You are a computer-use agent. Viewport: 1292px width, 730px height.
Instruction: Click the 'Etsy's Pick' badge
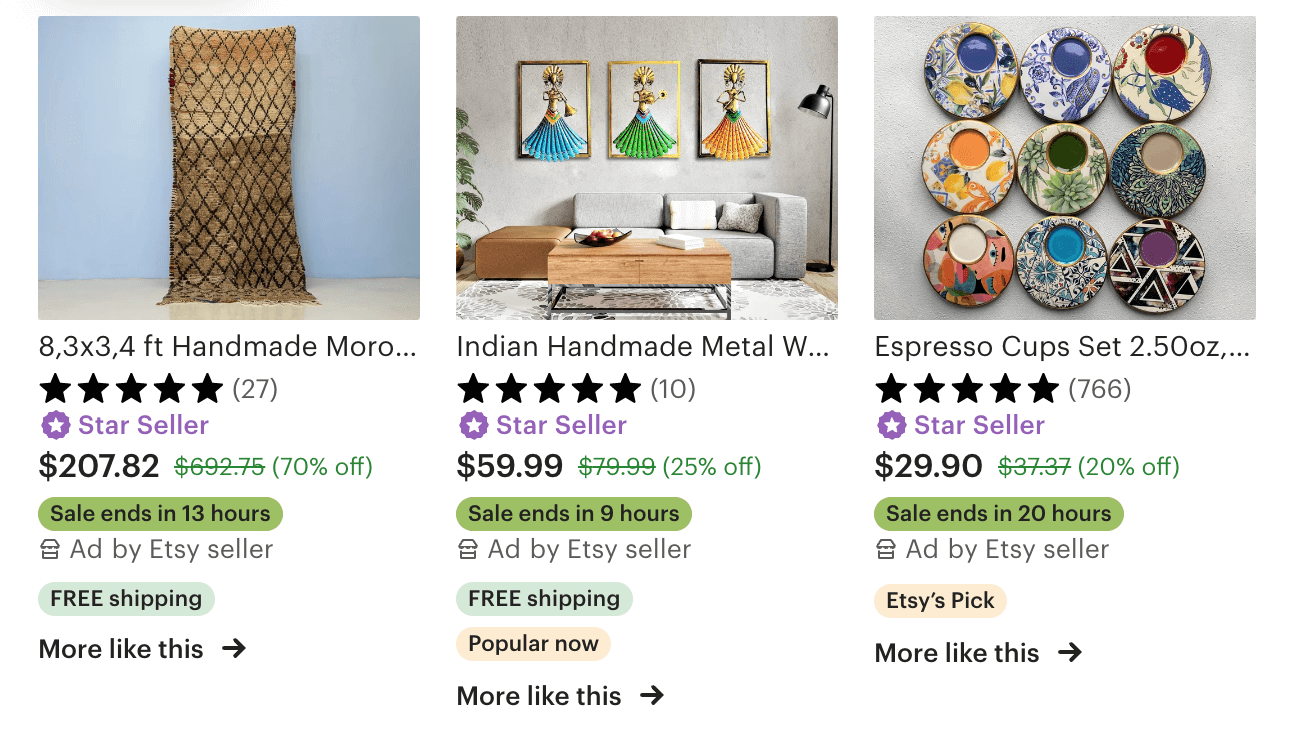click(x=940, y=600)
